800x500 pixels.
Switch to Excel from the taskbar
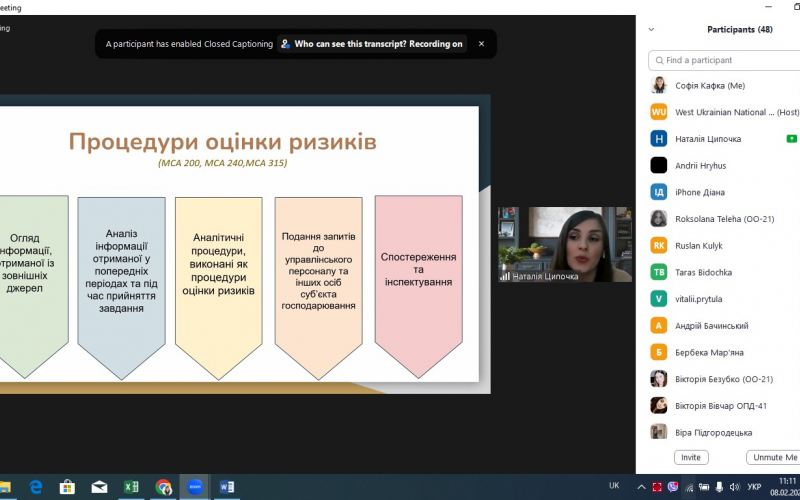pyautogui.click(x=131, y=487)
